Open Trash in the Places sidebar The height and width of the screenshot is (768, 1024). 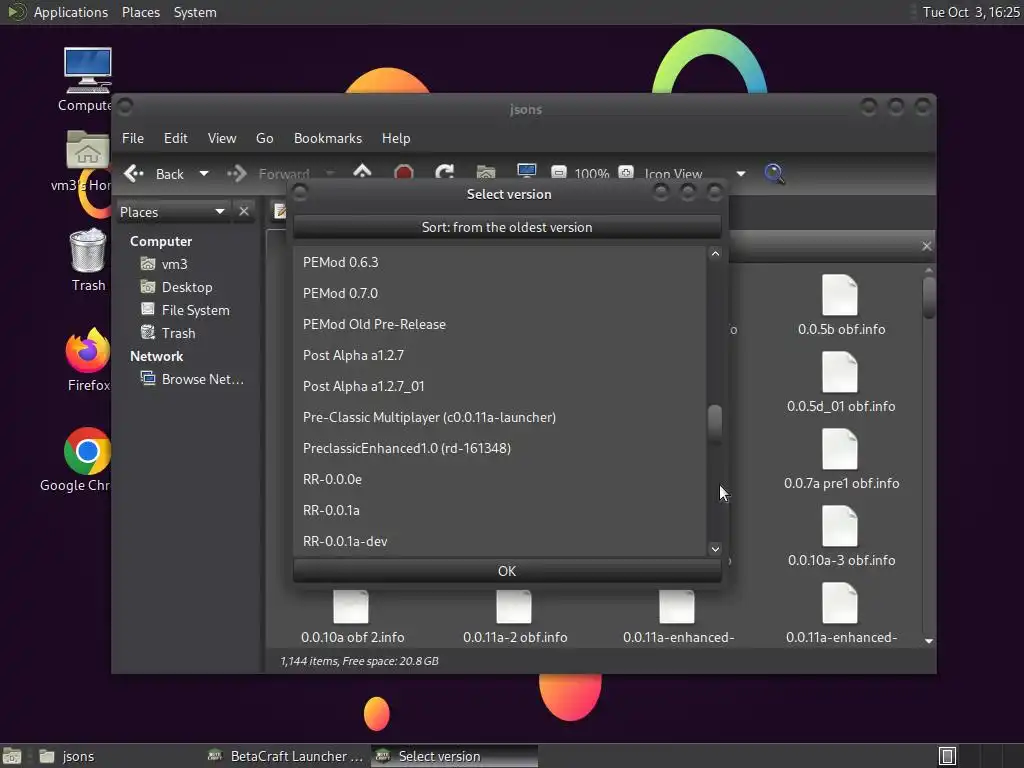coord(168,333)
